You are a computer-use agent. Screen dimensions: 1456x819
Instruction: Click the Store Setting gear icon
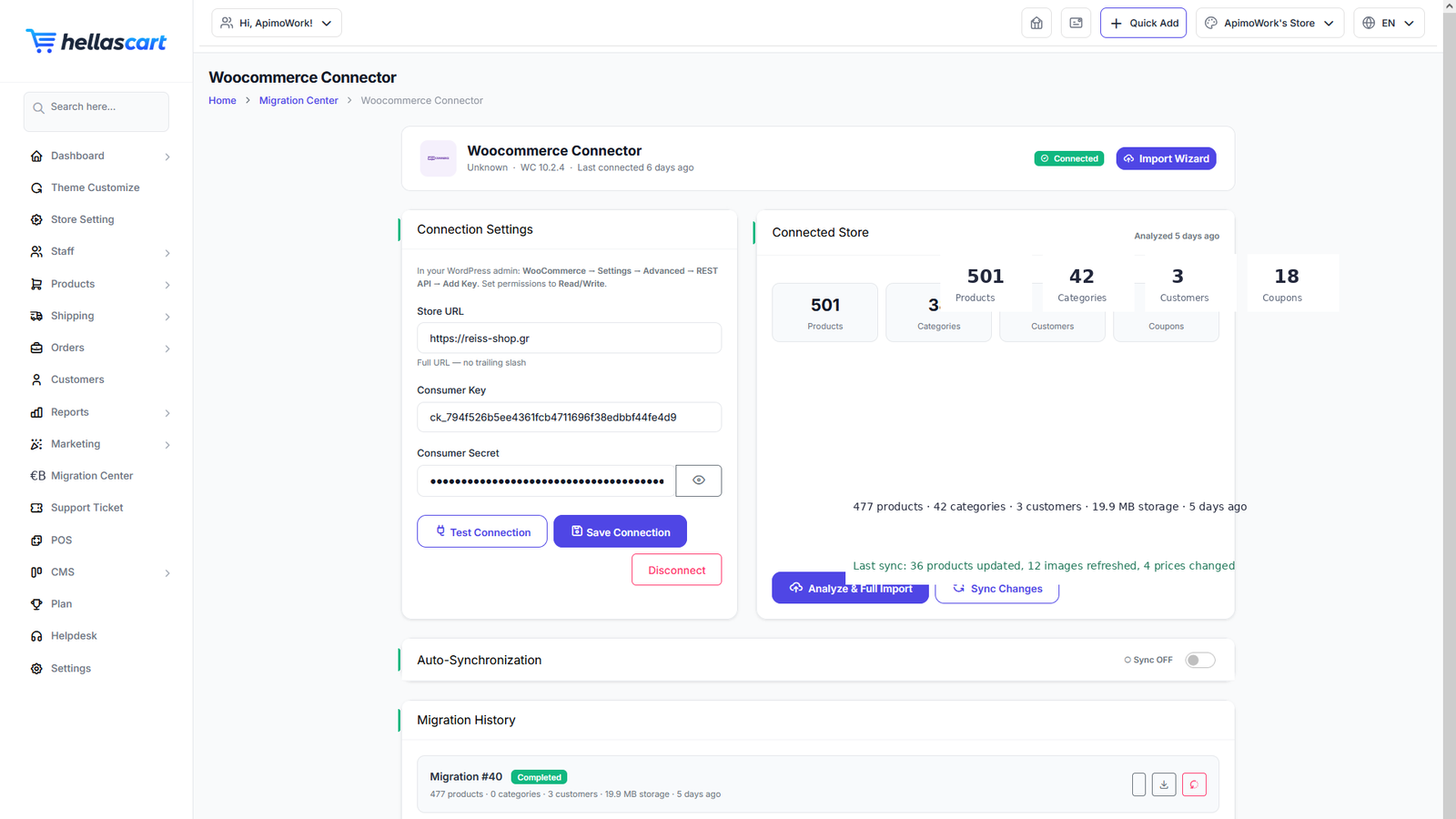(36, 220)
